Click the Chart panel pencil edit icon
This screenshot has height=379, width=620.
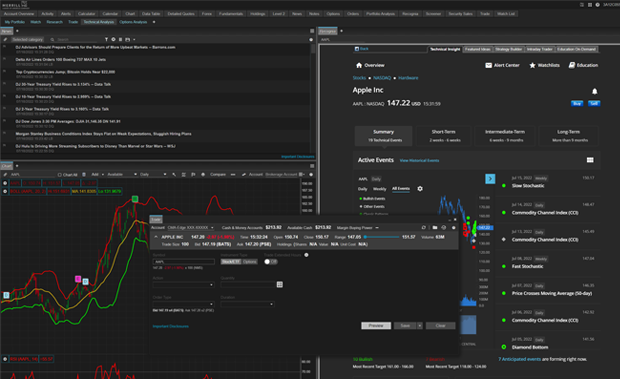pos(5,174)
